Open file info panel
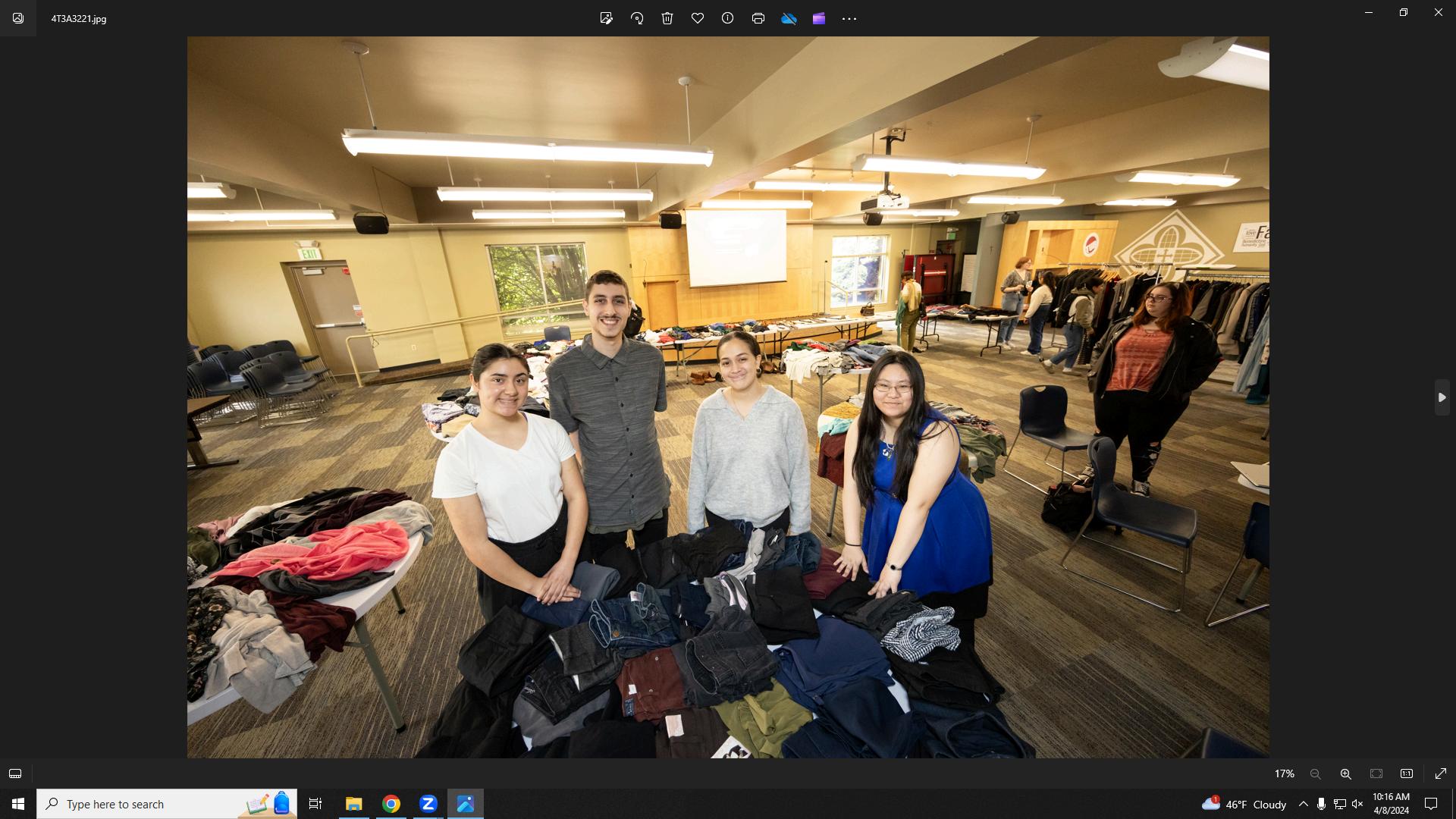The image size is (1456, 819). (x=728, y=18)
